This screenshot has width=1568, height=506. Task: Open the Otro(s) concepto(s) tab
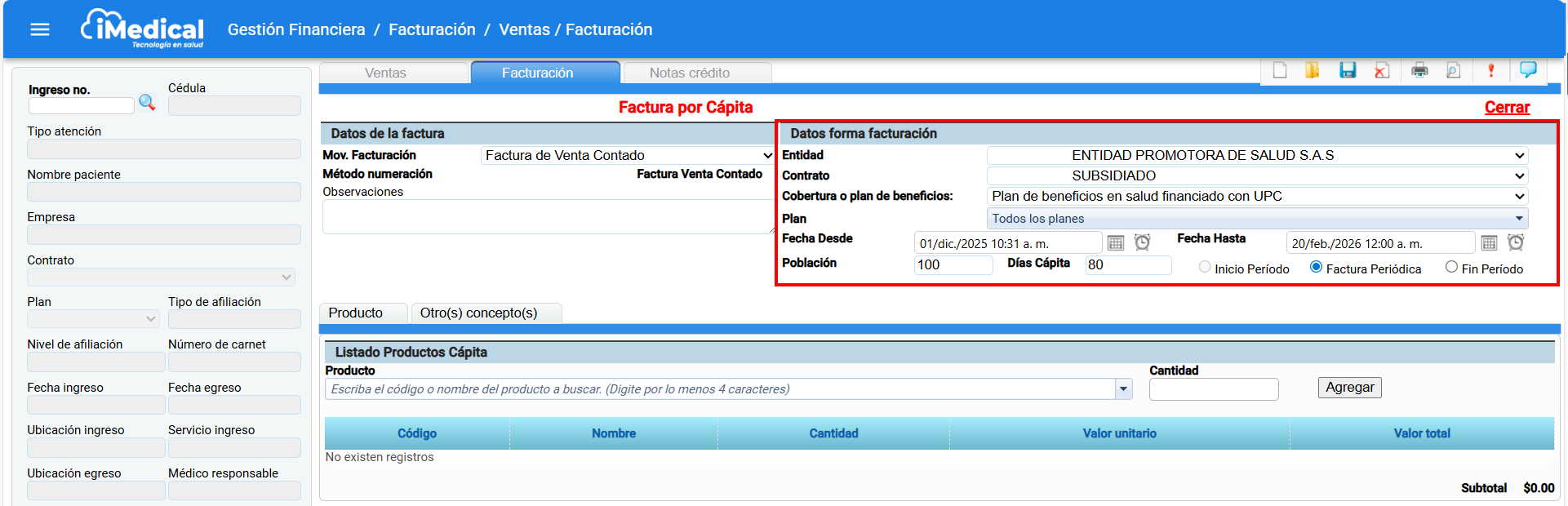pyautogui.click(x=478, y=313)
